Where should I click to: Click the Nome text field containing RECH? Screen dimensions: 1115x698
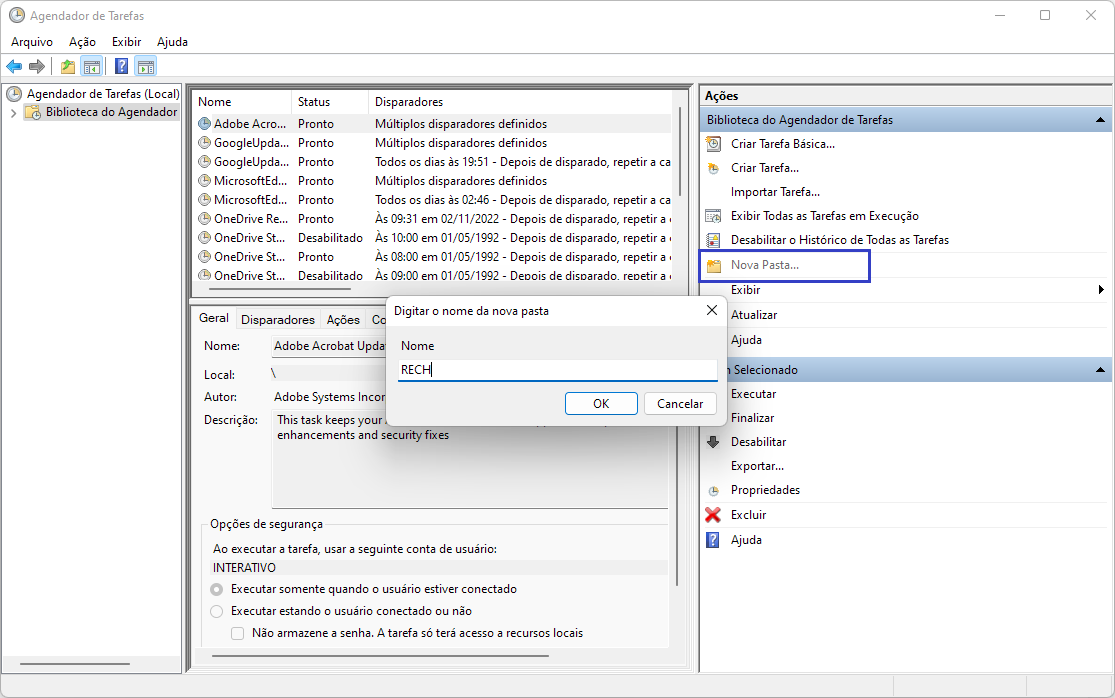click(x=558, y=370)
